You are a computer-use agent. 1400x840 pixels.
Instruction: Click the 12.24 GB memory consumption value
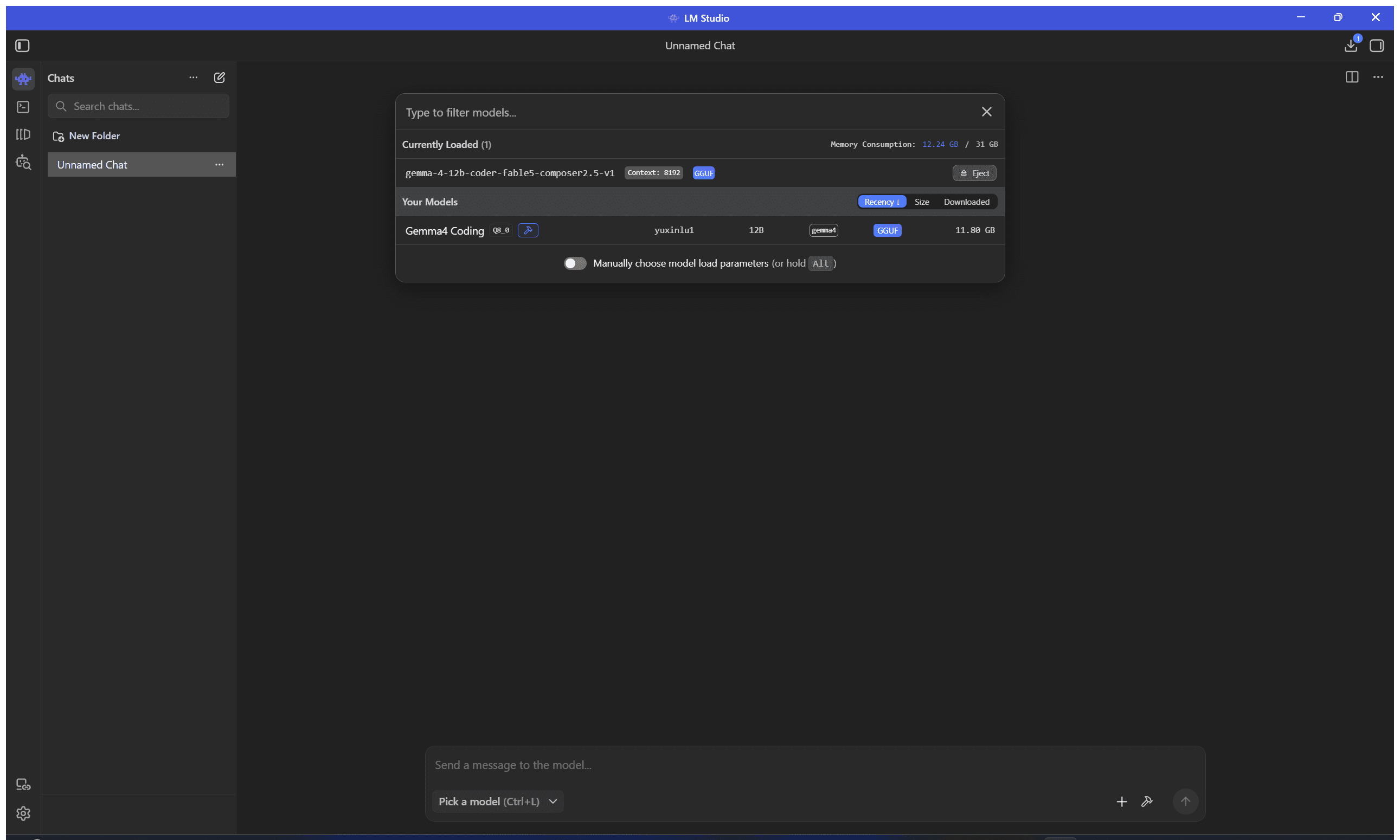point(940,144)
